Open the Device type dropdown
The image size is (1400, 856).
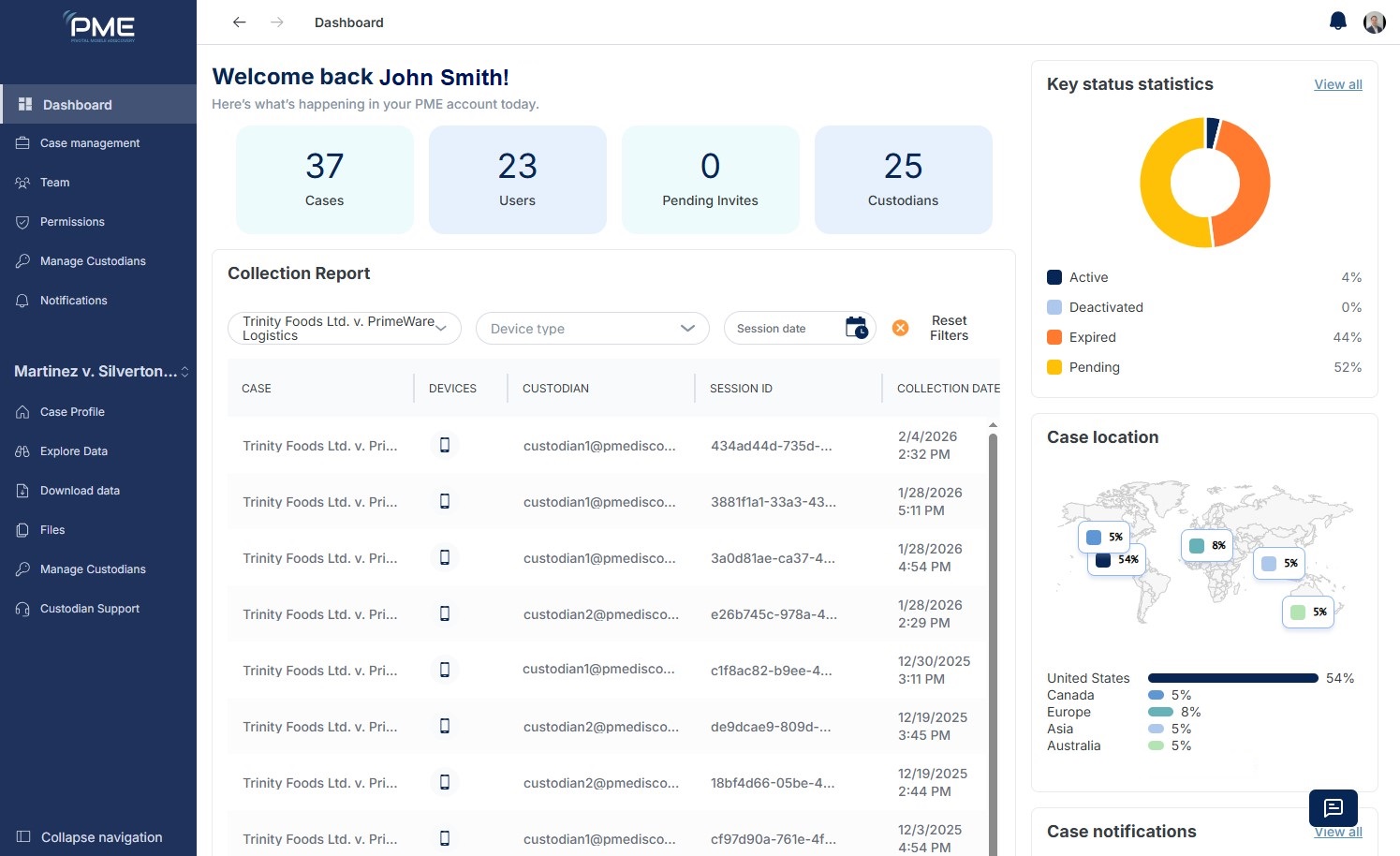(x=592, y=329)
